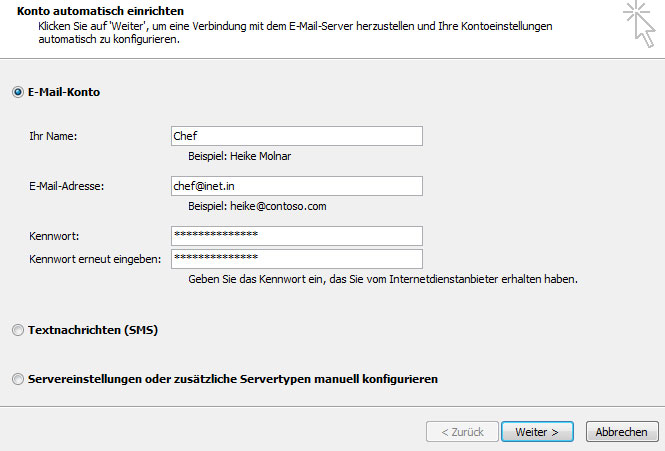Click the example text 'Beispiel: Heike Molnar'
The height and width of the screenshot is (451, 665).
pyautogui.click(x=240, y=157)
